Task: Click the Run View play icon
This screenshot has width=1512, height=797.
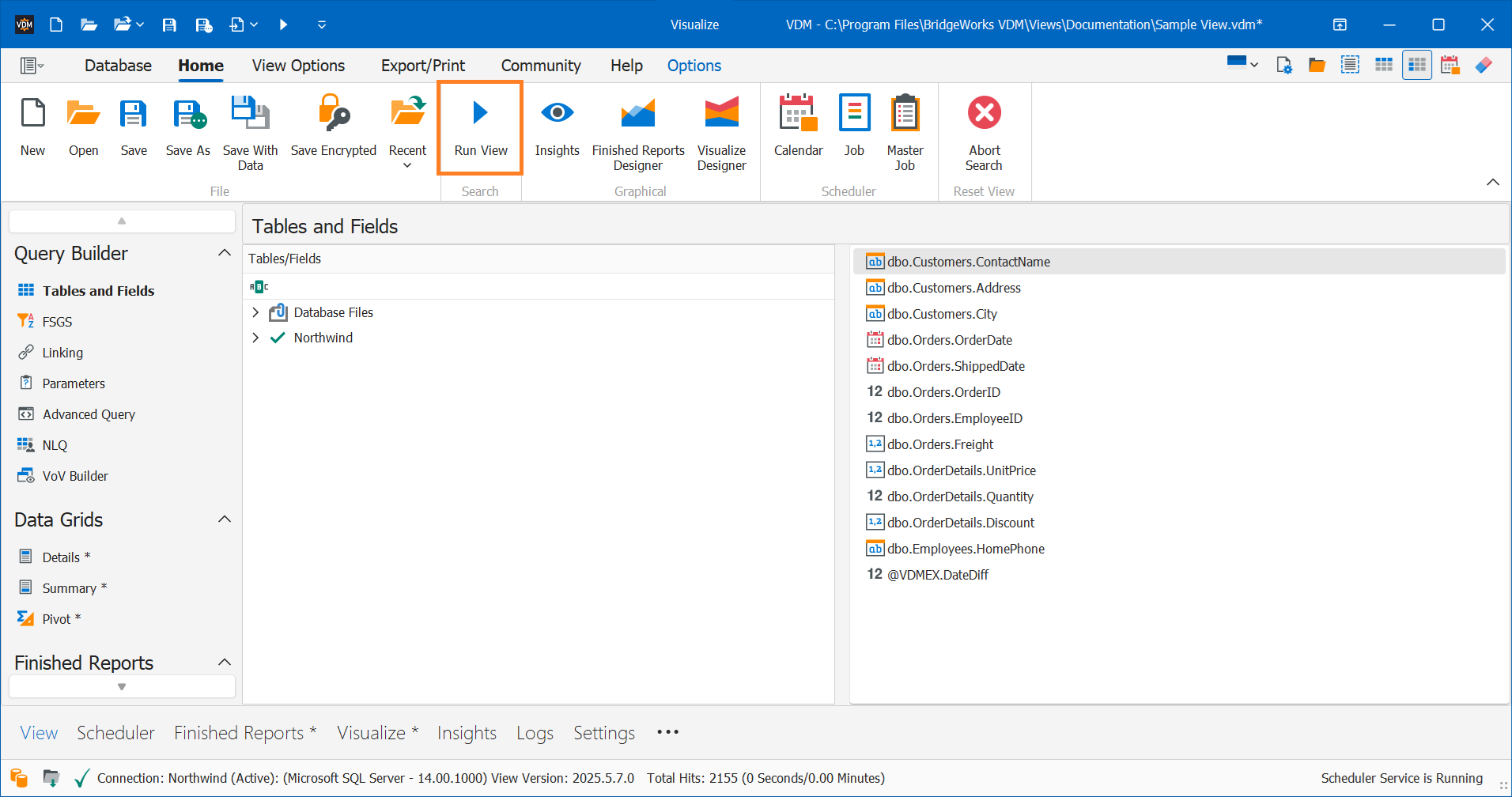Action: (480, 114)
